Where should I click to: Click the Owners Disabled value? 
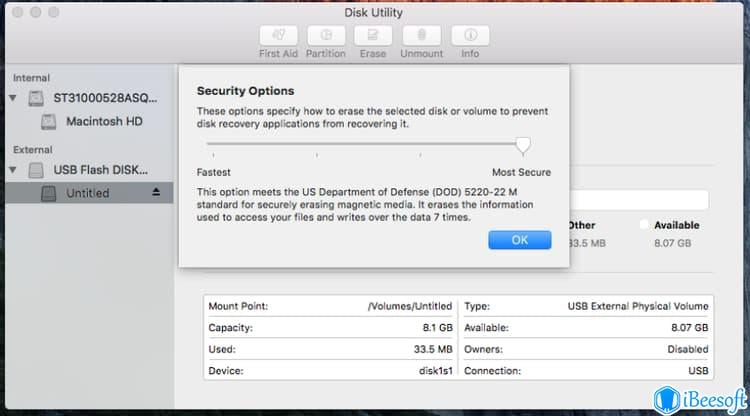point(688,349)
